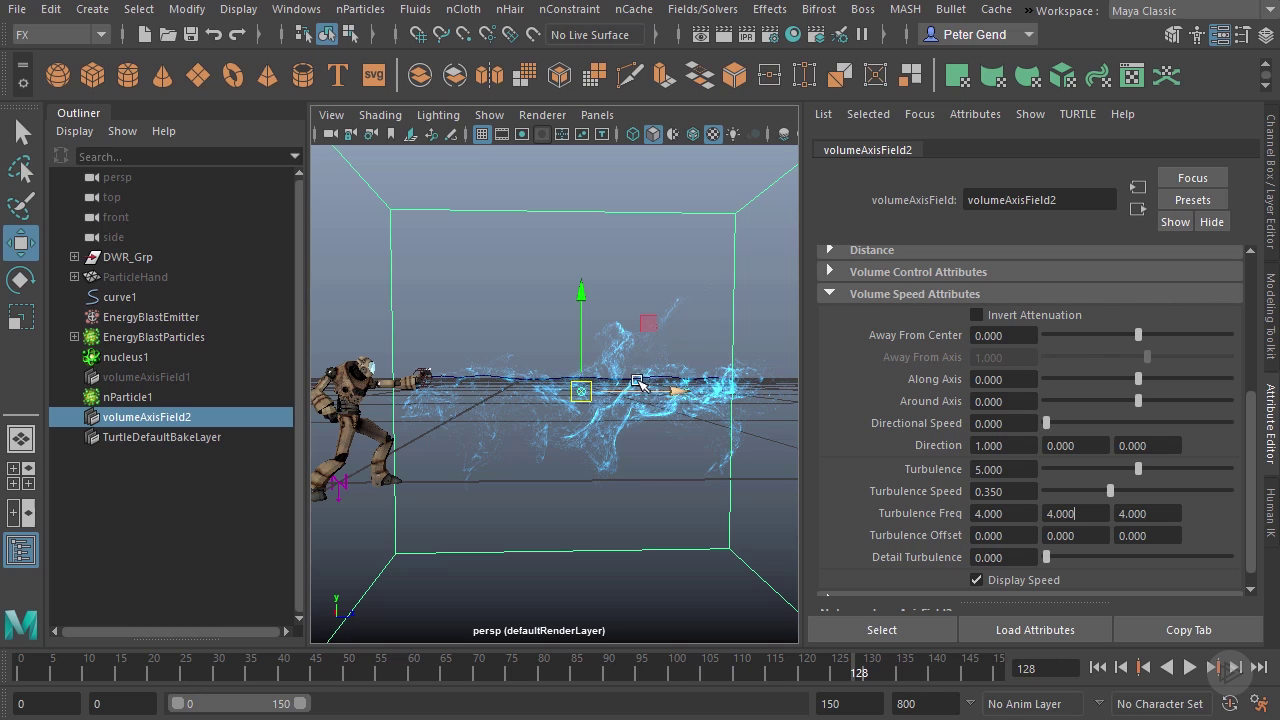Adjust the Turbulence slider
The width and height of the screenshot is (1280, 720).
tap(1138, 469)
